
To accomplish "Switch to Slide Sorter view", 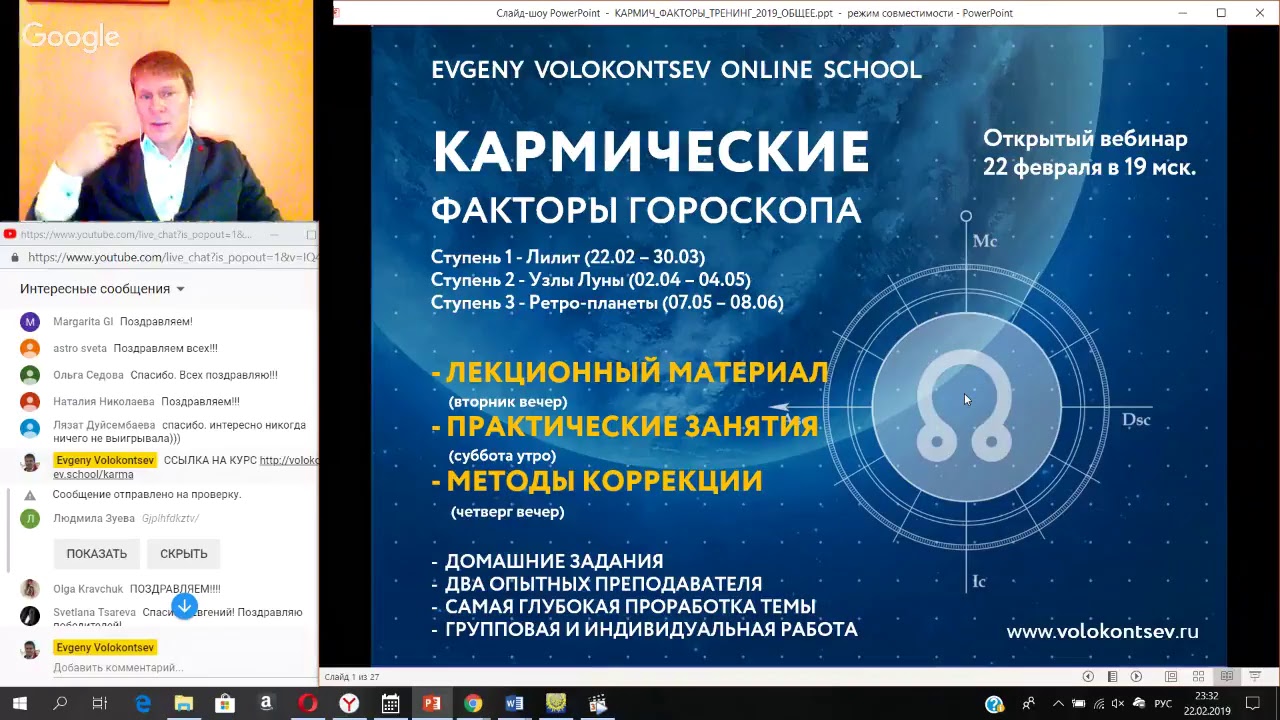I will pos(1199,677).
